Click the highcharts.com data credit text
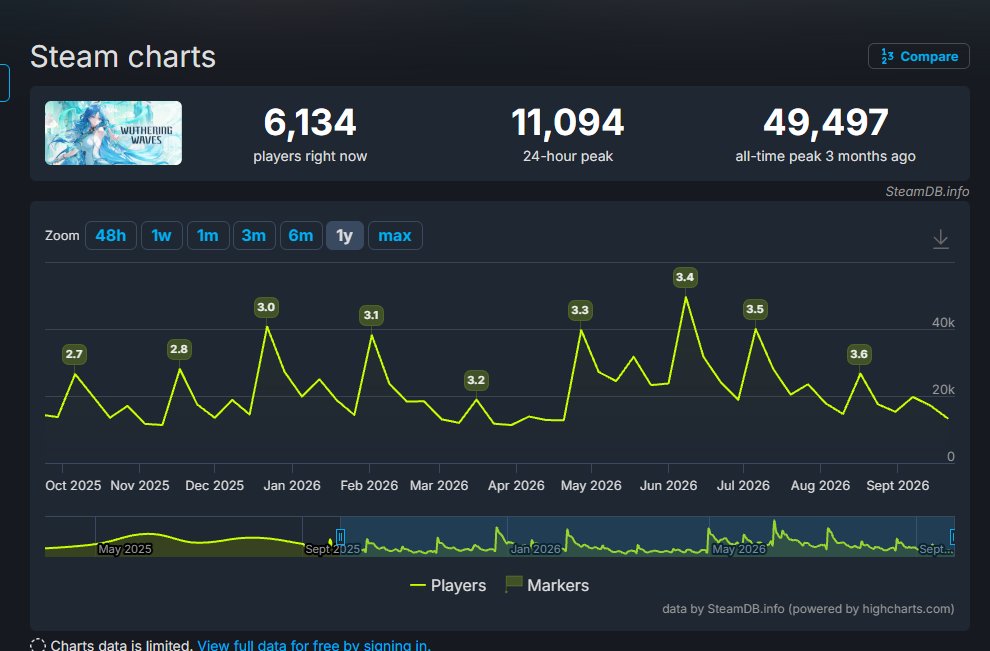Viewport: 990px width, 651px height. pyautogui.click(x=808, y=609)
